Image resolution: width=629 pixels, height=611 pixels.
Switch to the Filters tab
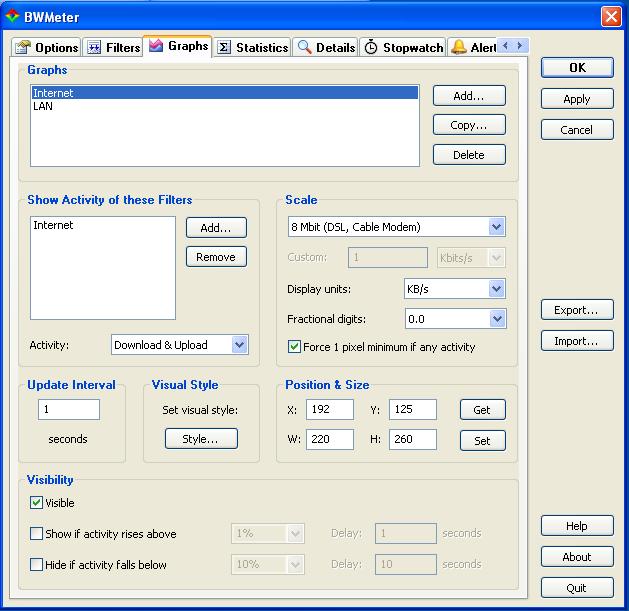[x=113, y=47]
